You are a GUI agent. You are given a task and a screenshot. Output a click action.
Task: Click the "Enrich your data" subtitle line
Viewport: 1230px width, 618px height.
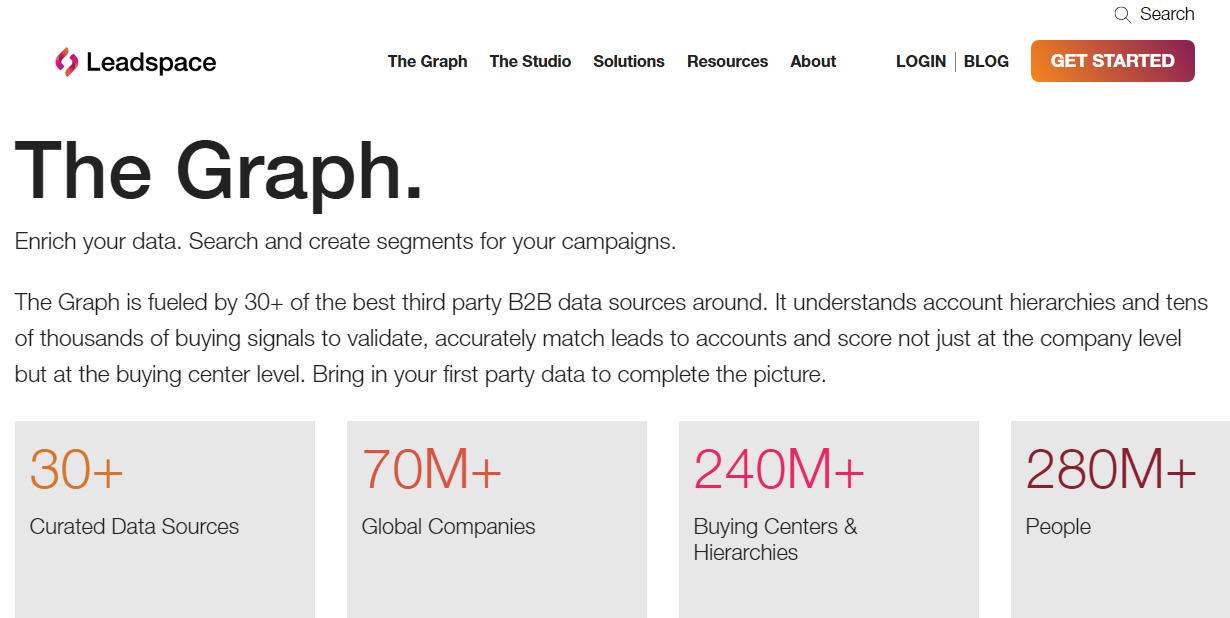tap(346, 241)
